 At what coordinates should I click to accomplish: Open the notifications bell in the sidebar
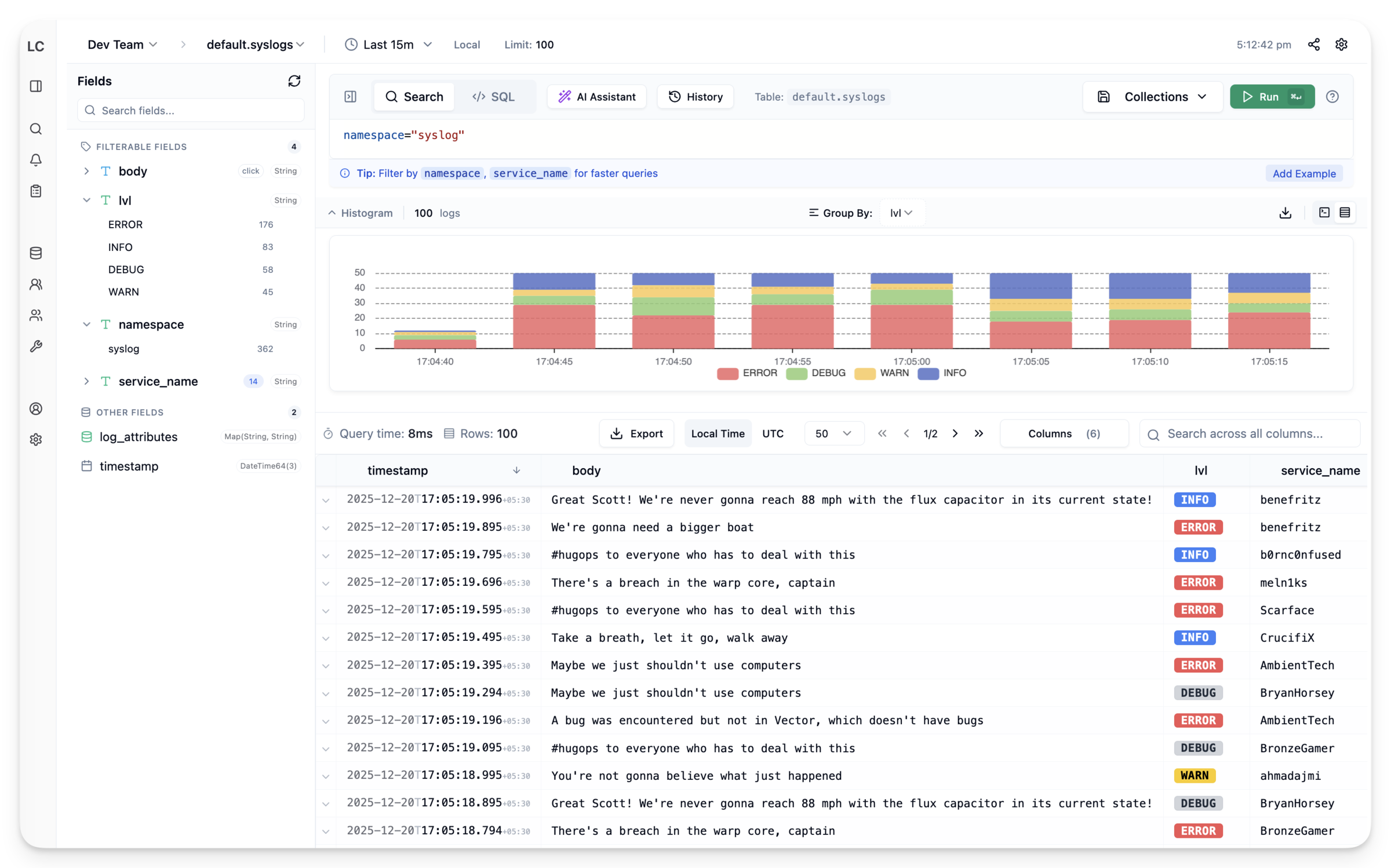point(36,160)
